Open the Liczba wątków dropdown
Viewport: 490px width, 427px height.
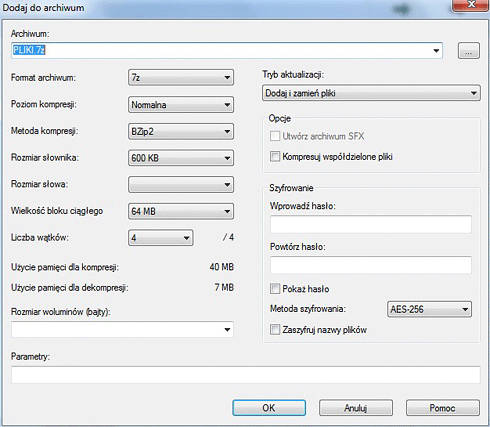[x=161, y=238]
